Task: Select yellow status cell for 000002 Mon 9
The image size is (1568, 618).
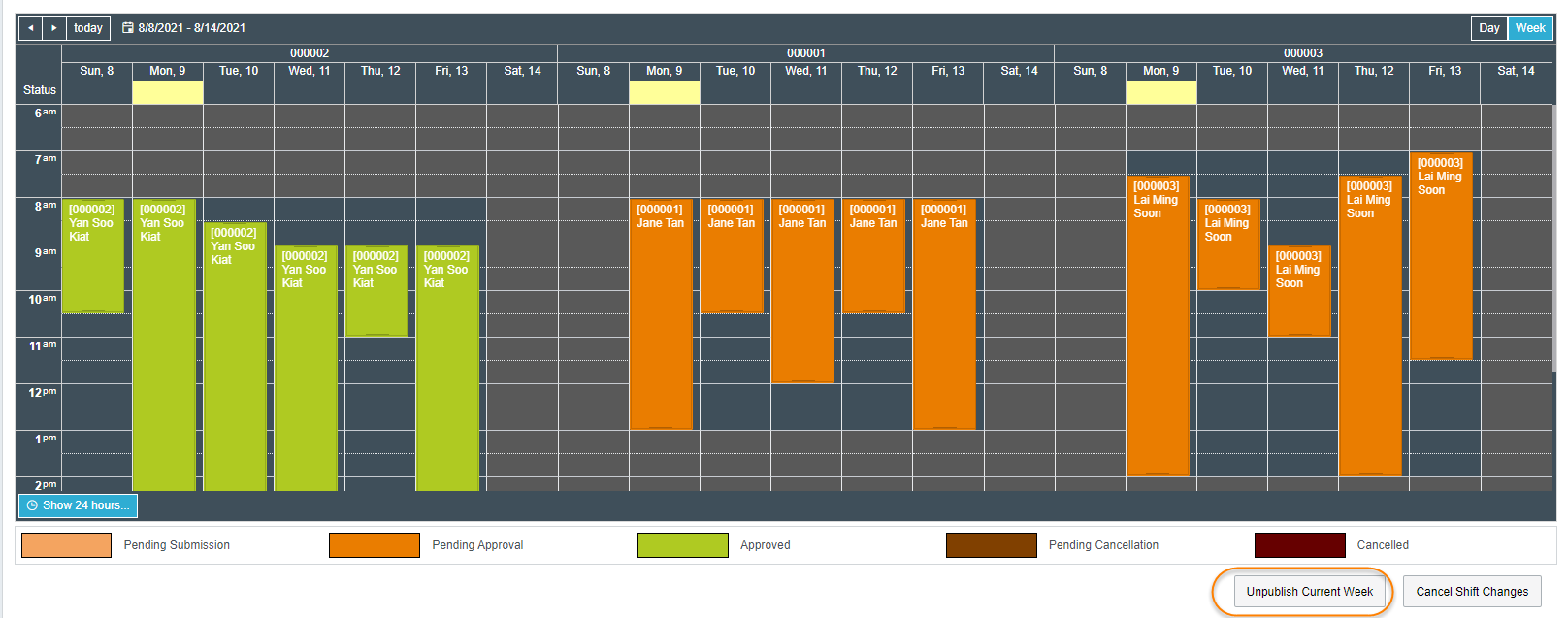Action: pyautogui.click(x=168, y=92)
